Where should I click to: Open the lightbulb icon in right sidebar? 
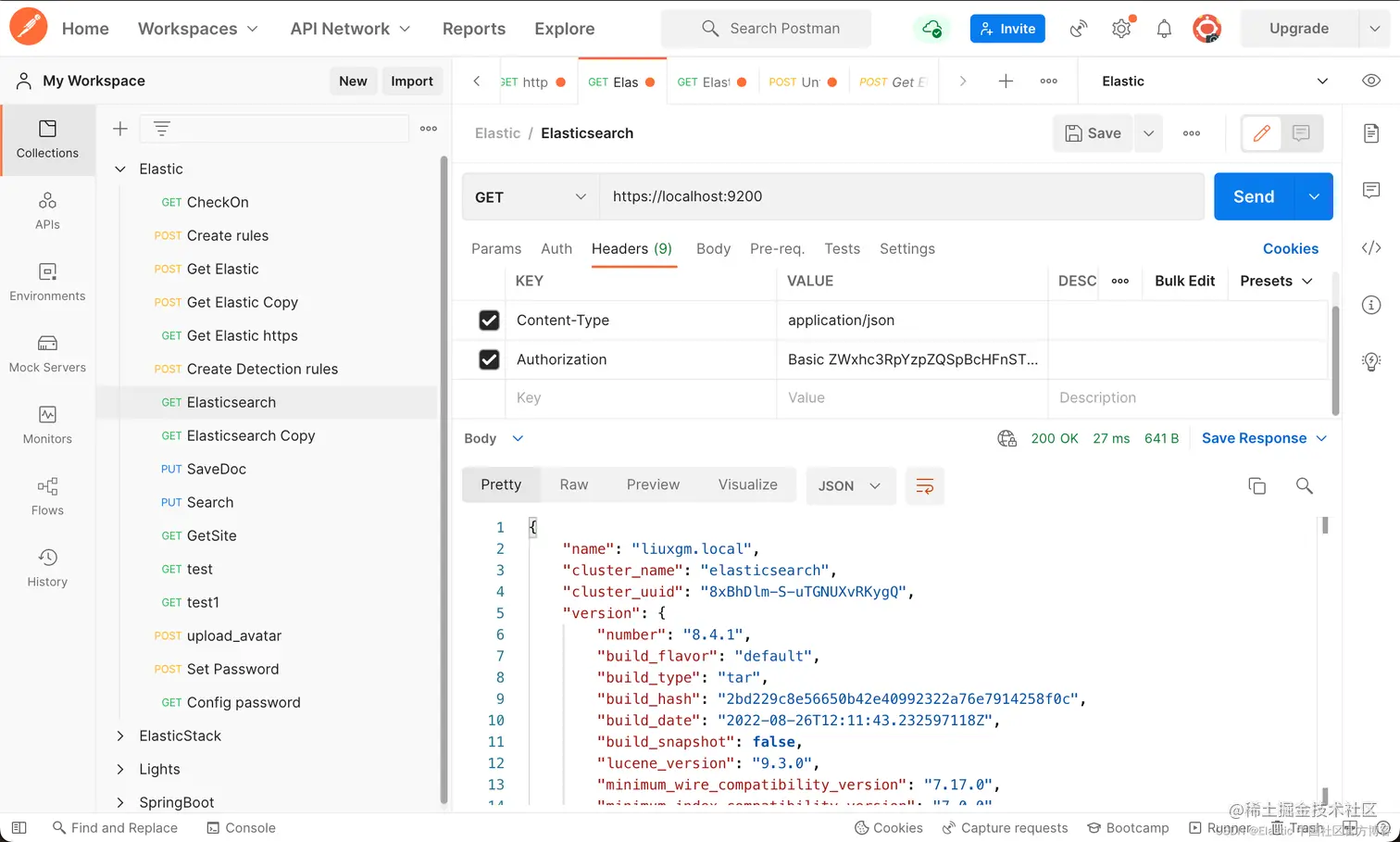tap(1371, 361)
